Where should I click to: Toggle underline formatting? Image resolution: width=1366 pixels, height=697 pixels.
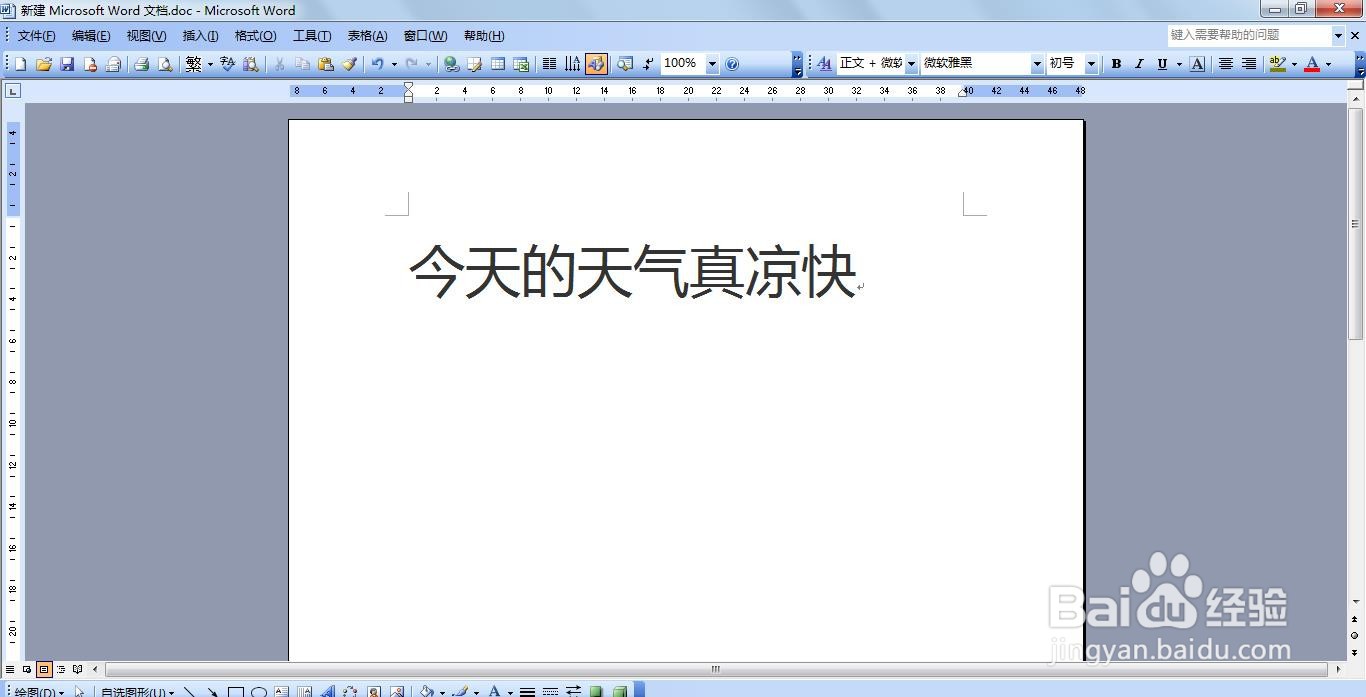(1162, 64)
